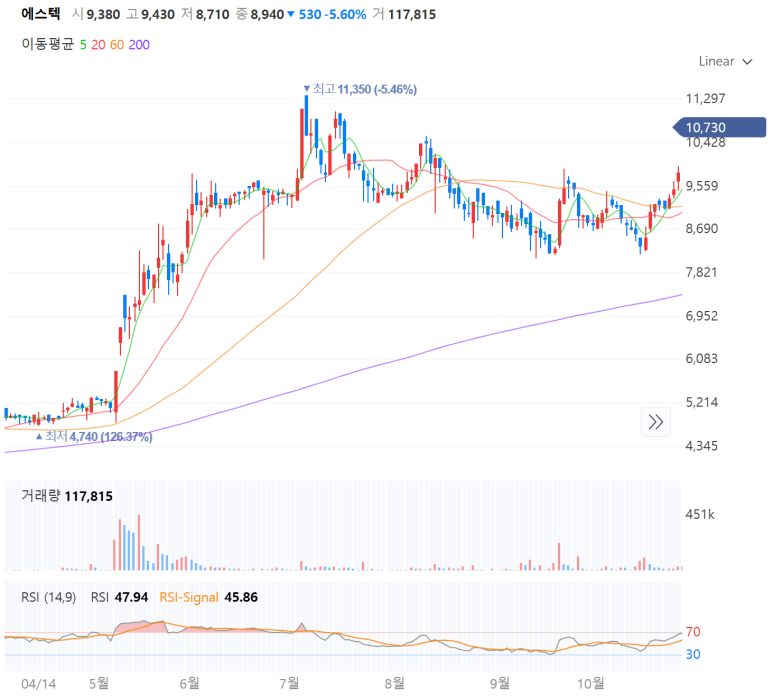
Task: Click the 30 oversold level on RSI
Action: tap(692, 654)
